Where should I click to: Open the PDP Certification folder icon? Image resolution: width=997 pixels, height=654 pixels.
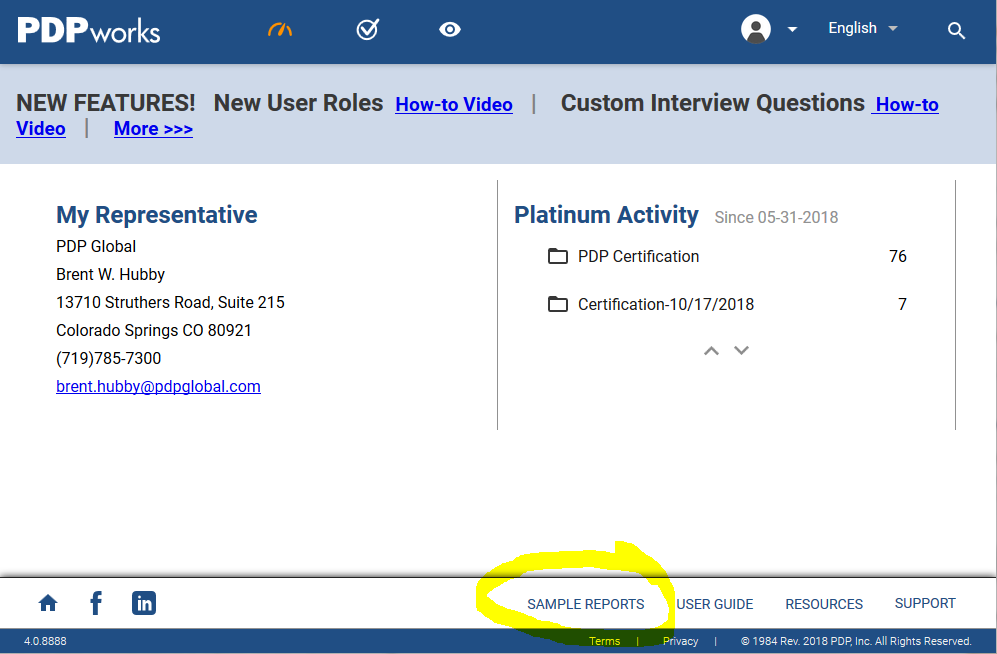pos(558,256)
